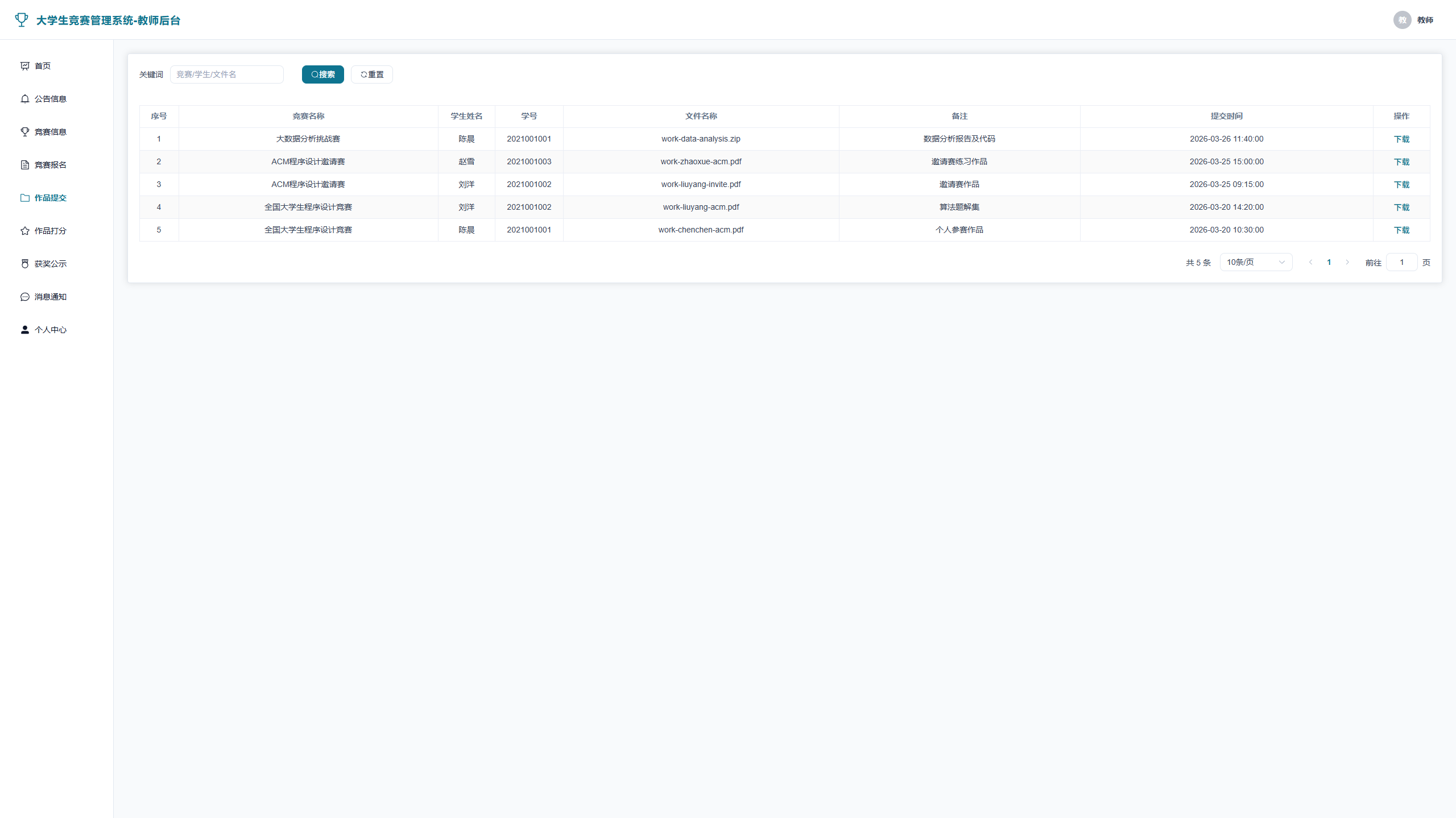The image size is (1456, 818).
Task: Select the folder icon for 作品提交
Action: coord(25,198)
